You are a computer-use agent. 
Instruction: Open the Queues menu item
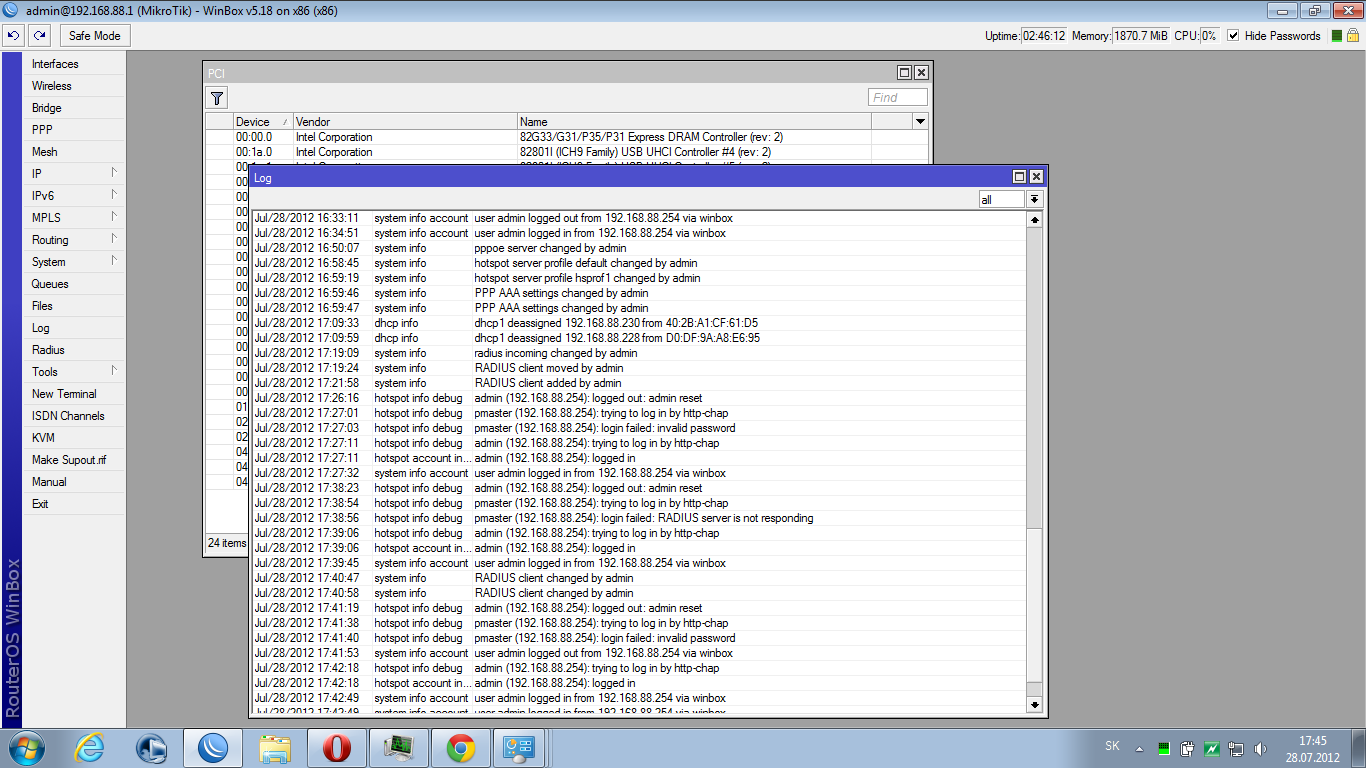(75, 284)
